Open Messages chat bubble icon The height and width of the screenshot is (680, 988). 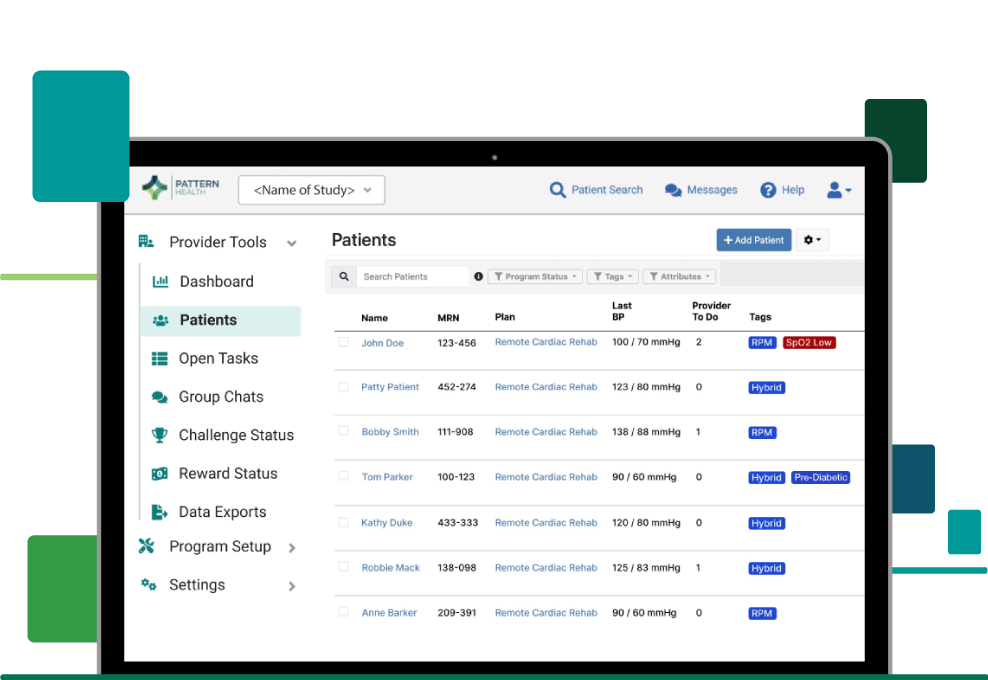coord(673,190)
